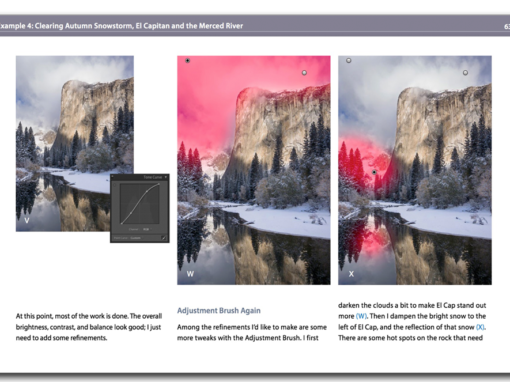Click the Adjustment Brush Again heading

219,310
